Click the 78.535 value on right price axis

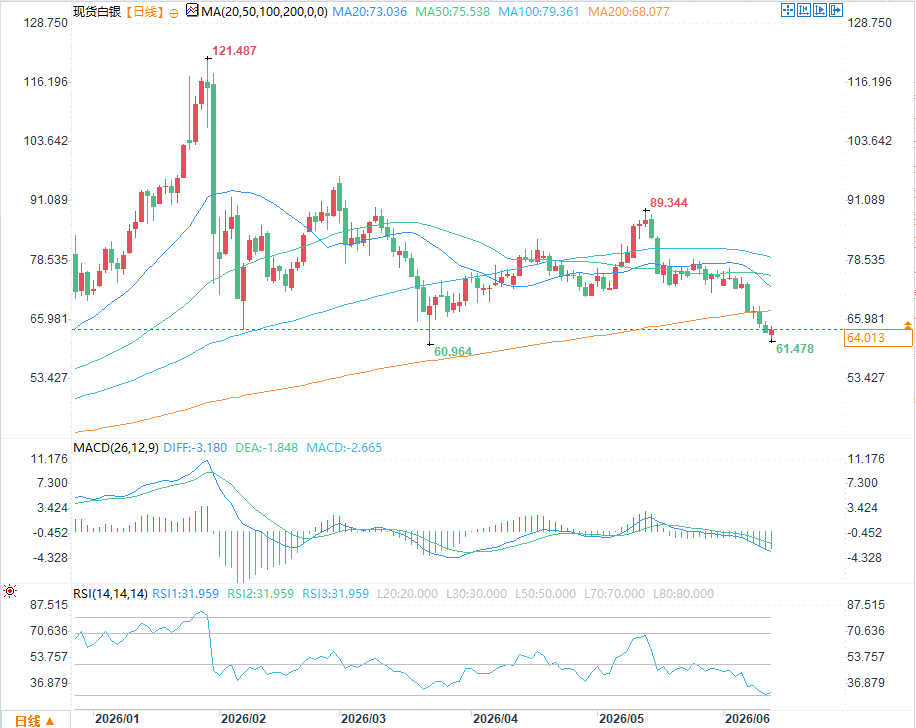(x=866, y=259)
